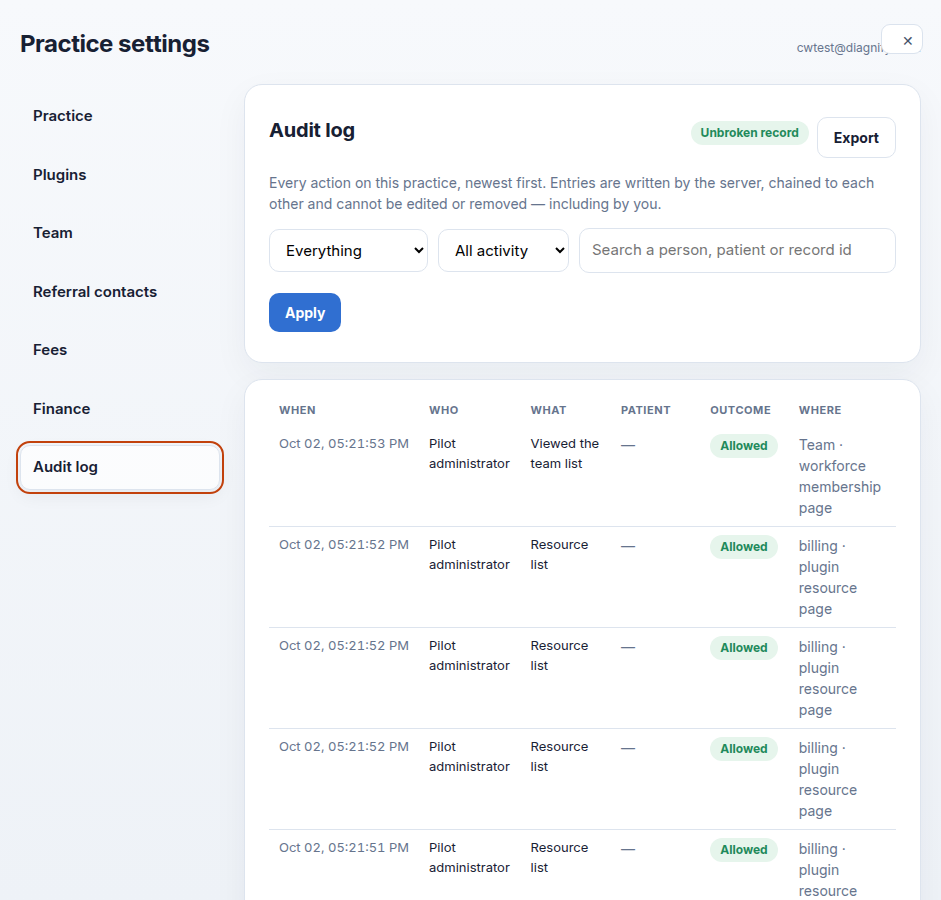Close the Practice settings dialog
941x900 pixels.
click(901, 40)
